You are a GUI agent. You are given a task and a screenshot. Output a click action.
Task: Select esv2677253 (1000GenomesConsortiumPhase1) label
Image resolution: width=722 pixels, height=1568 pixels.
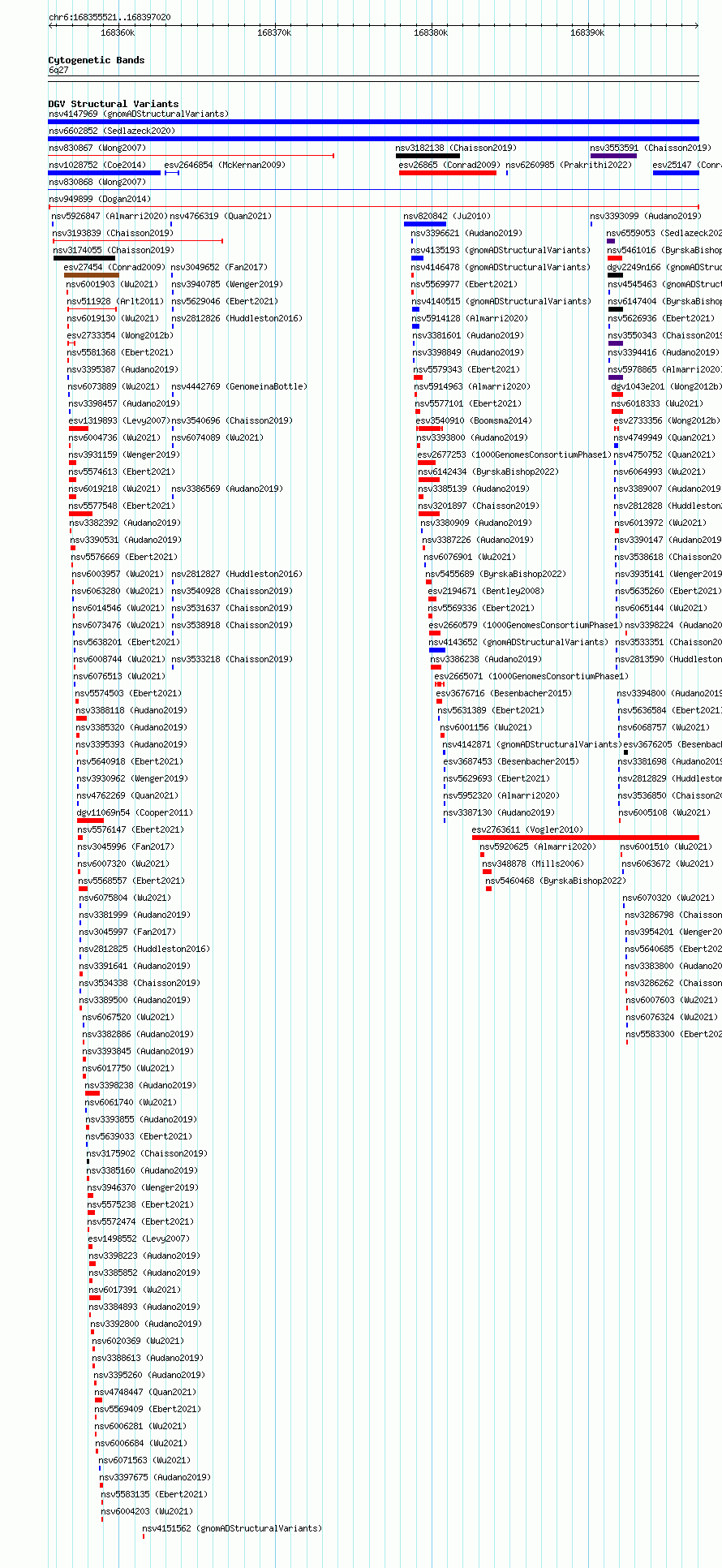[x=515, y=454]
